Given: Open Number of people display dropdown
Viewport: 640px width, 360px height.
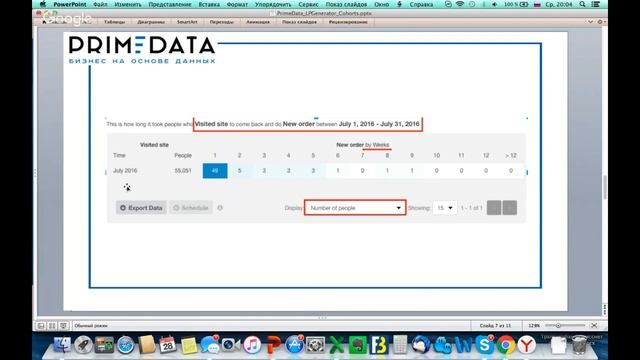Looking at the screenshot, I should coord(355,208).
